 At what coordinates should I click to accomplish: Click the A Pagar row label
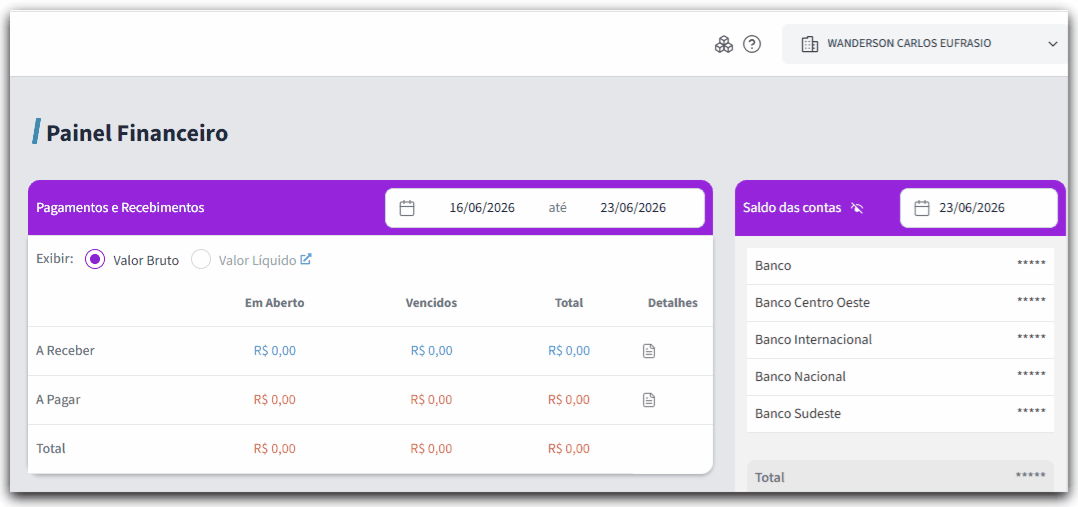click(x=58, y=400)
